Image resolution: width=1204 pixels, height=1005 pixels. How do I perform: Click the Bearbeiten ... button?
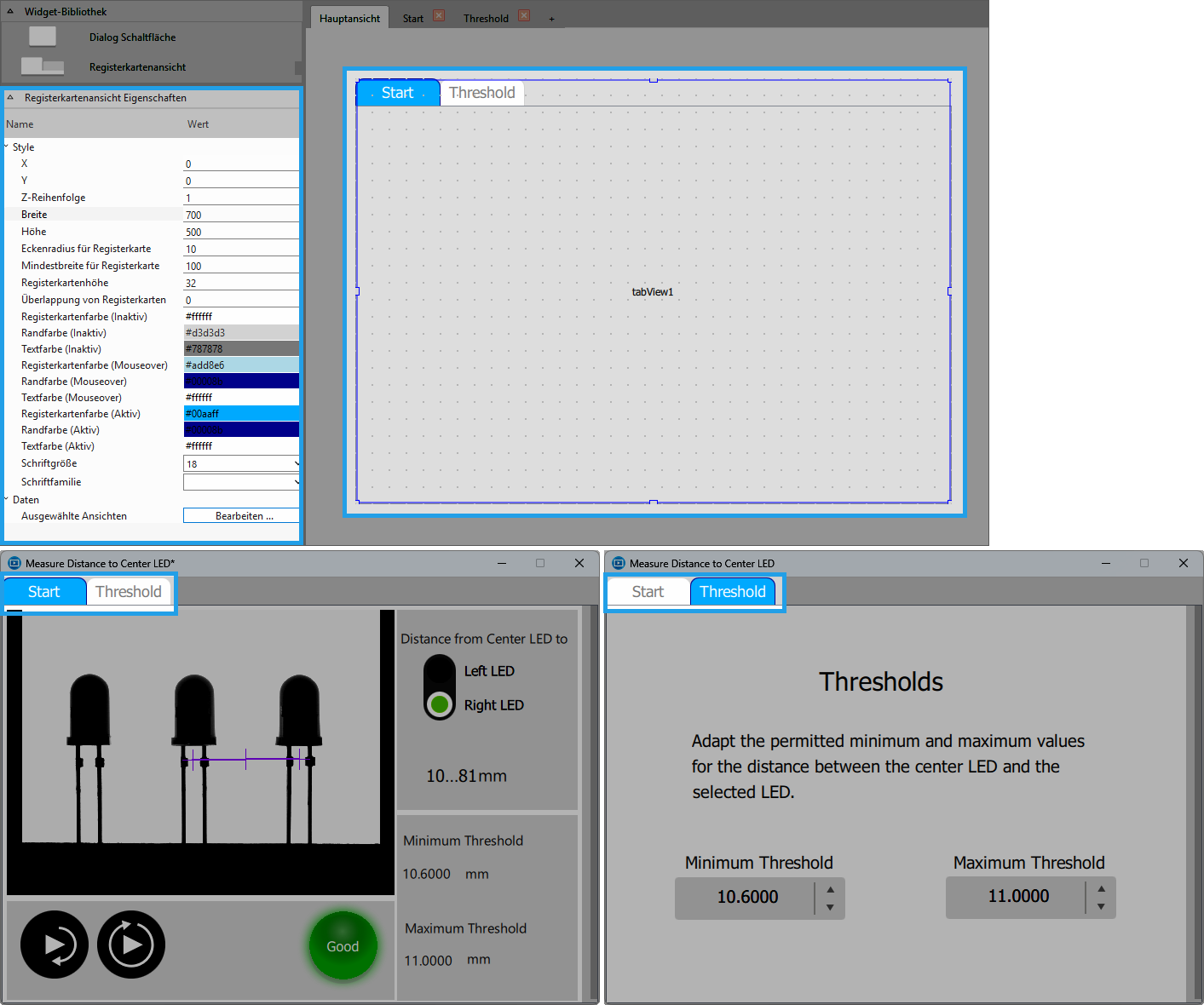pyautogui.click(x=241, y=516)
